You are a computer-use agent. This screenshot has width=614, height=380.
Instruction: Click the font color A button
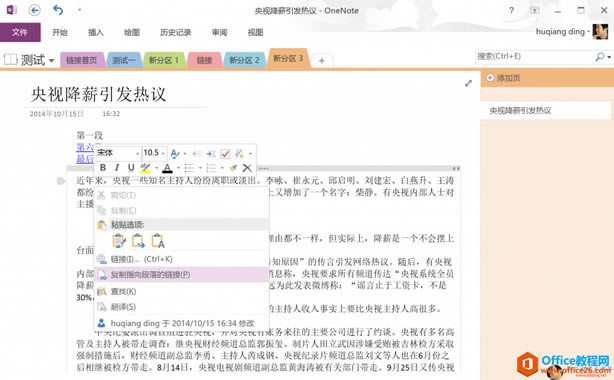(x=168, y=168)
